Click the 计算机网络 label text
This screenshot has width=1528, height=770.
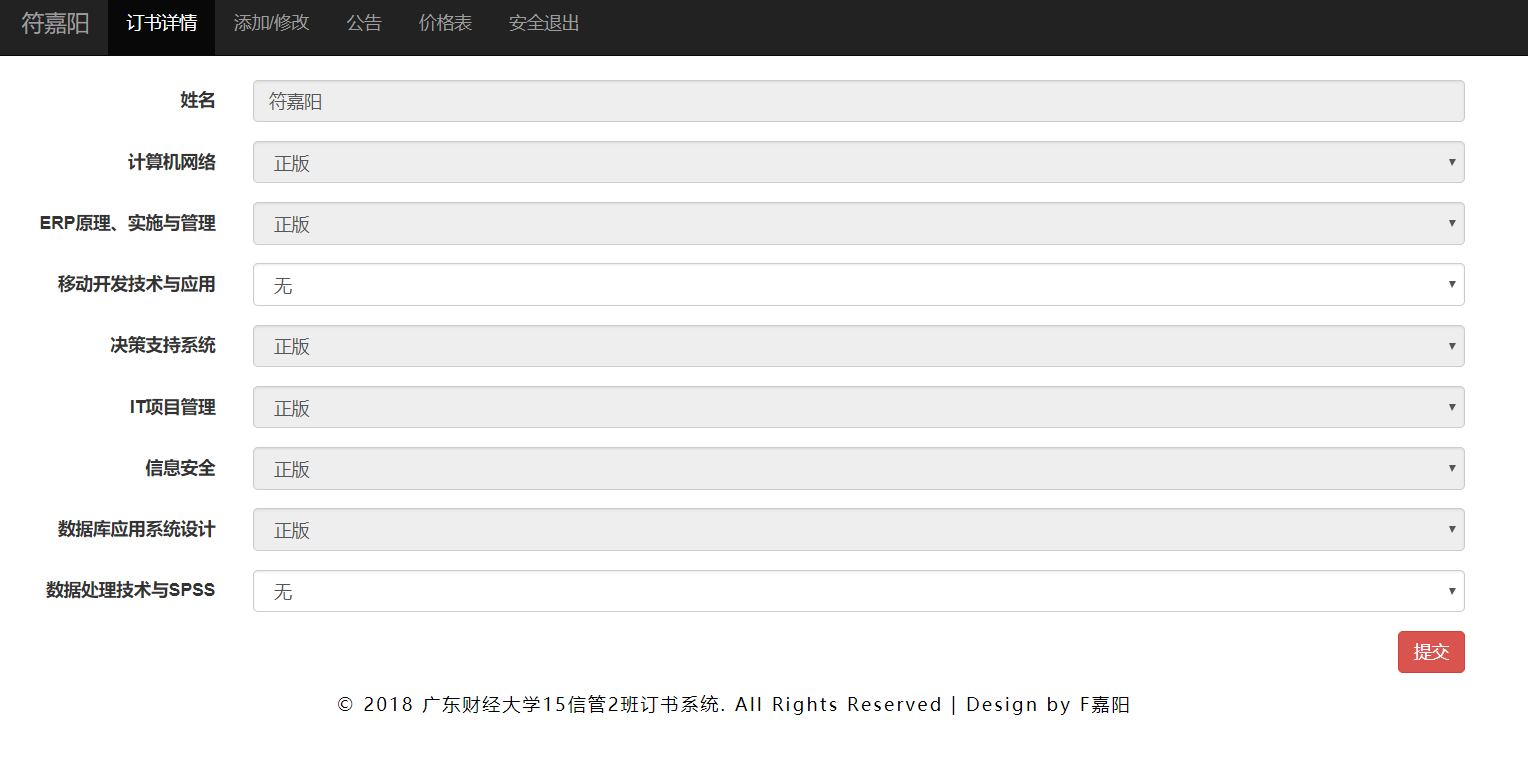pos(171,162)
